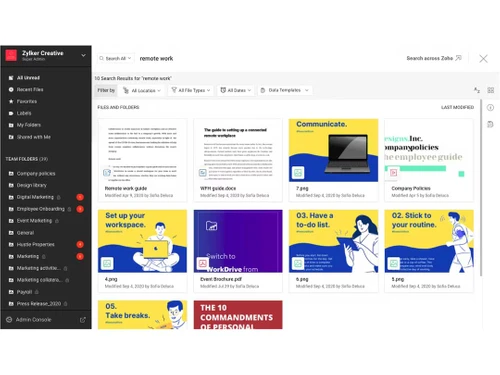Open the WFH guide.docx thumbnail

(x=238, y=150)
